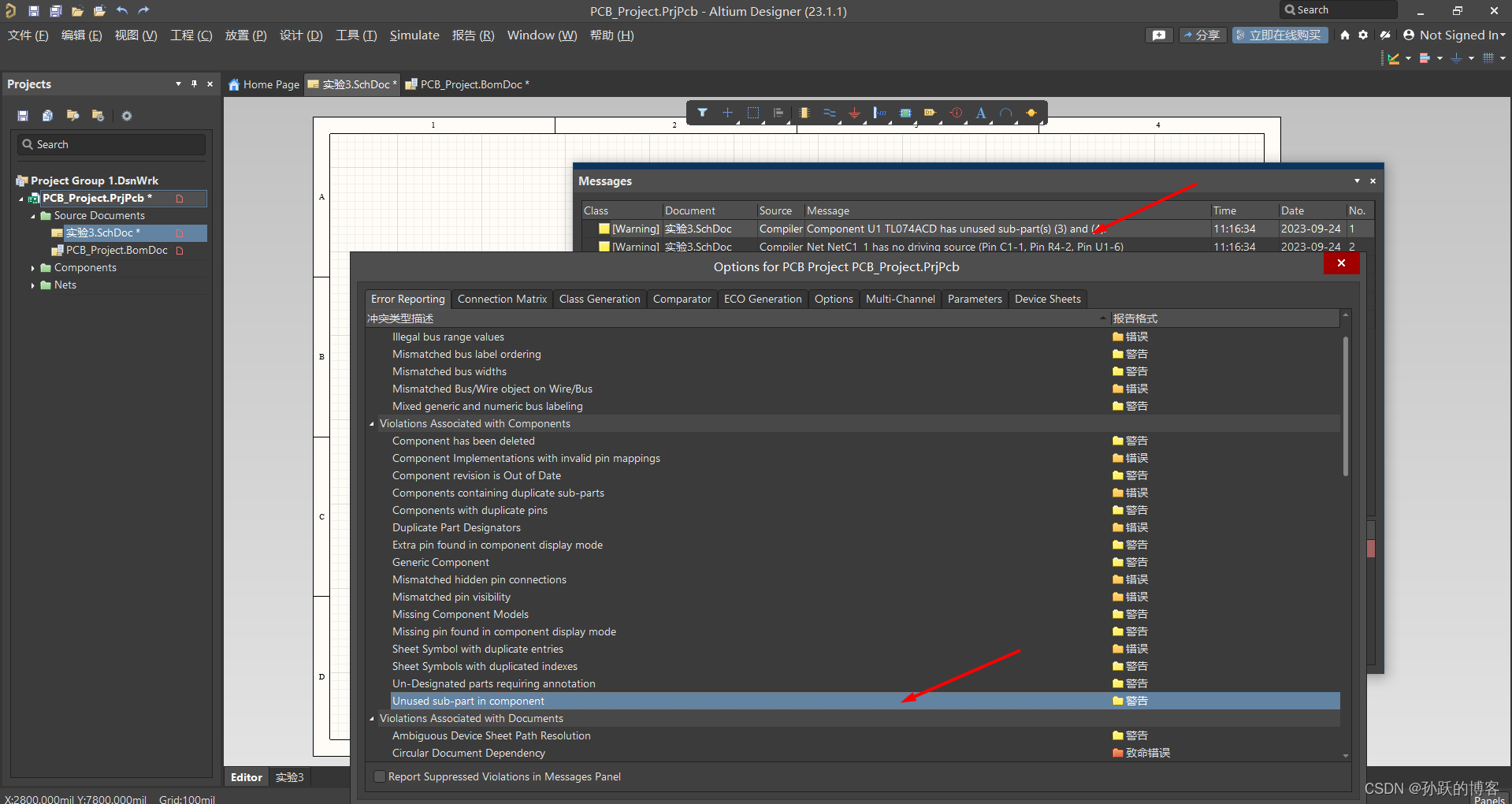1512x804 pixels.
Task: Open the grid dropdown arrow in the utility toolbar
Action: [x=1503, y=58]
